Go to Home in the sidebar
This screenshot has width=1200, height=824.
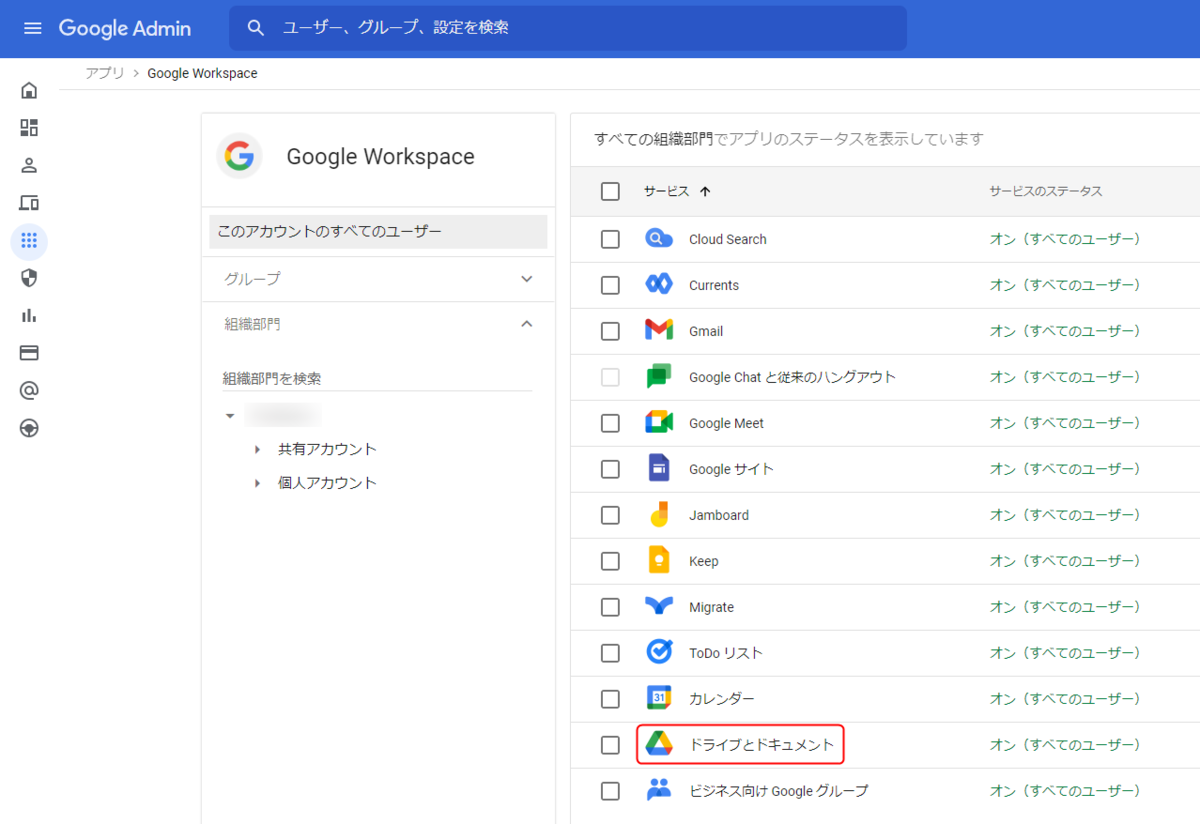coord(29,91)
